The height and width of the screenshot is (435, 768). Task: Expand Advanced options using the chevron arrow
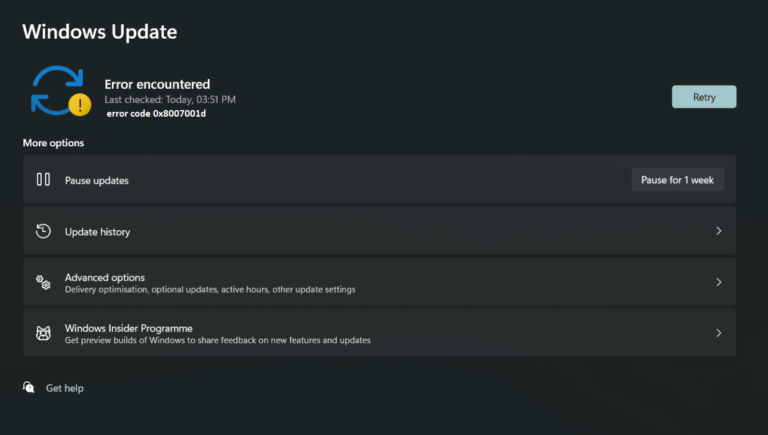coord(719,282)
